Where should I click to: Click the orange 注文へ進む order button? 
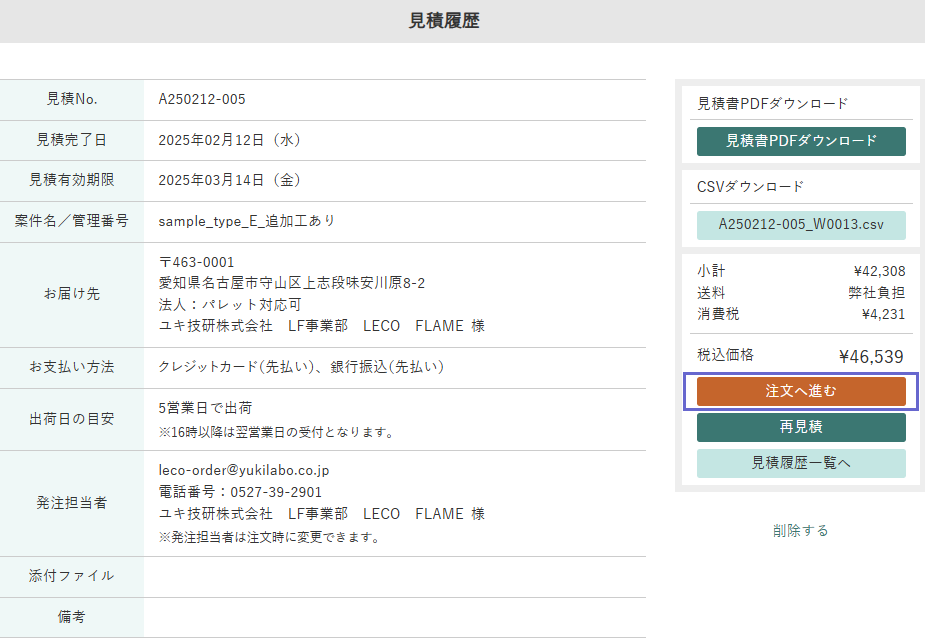[x=800, y=392]
